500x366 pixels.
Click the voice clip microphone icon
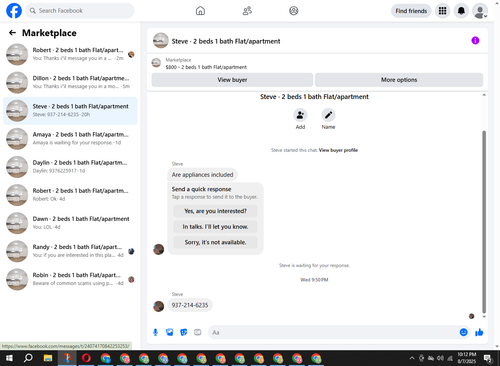[x=155, y=332]
